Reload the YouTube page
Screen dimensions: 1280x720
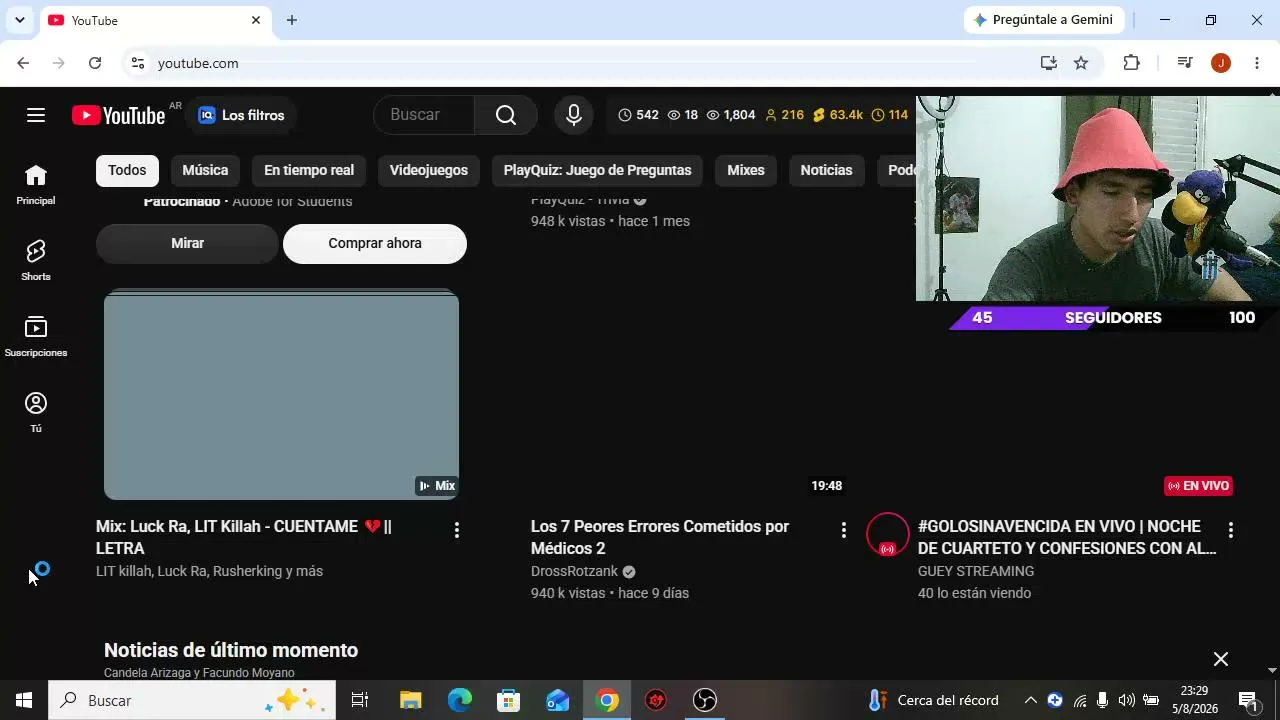95,63
